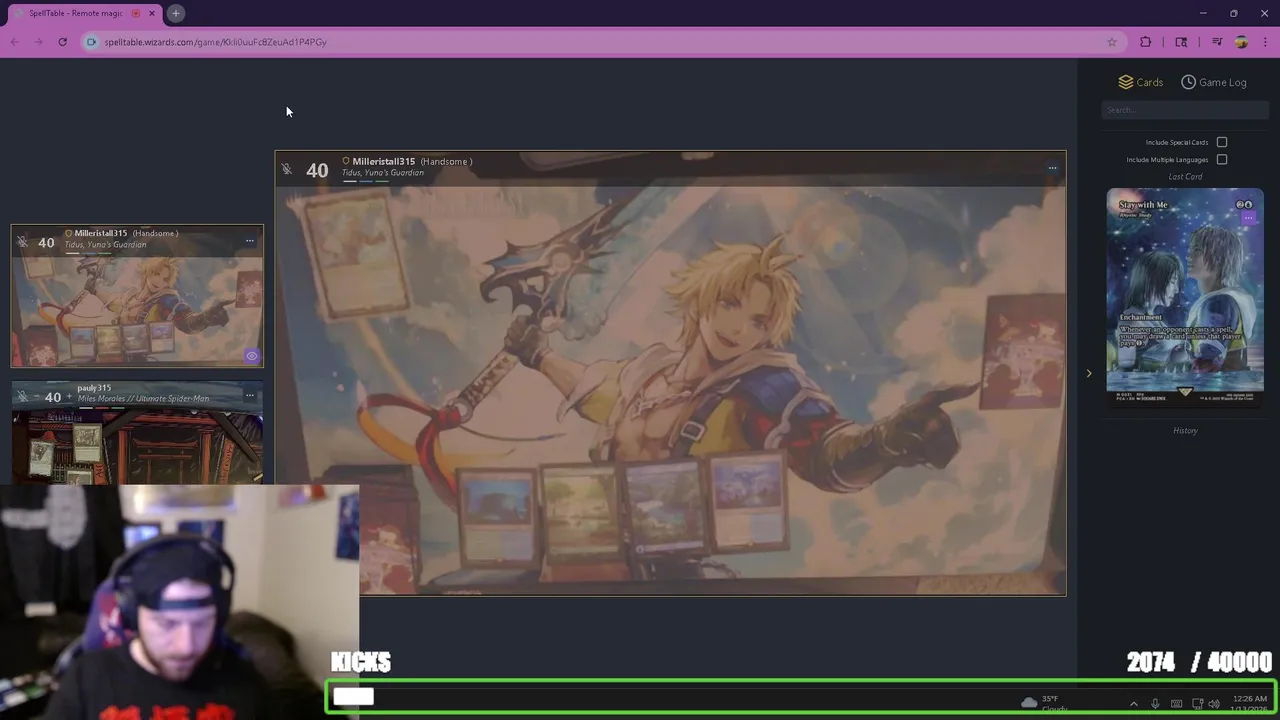
Task: Open the tab search icon in toolbar
Action: [1181, 42]
